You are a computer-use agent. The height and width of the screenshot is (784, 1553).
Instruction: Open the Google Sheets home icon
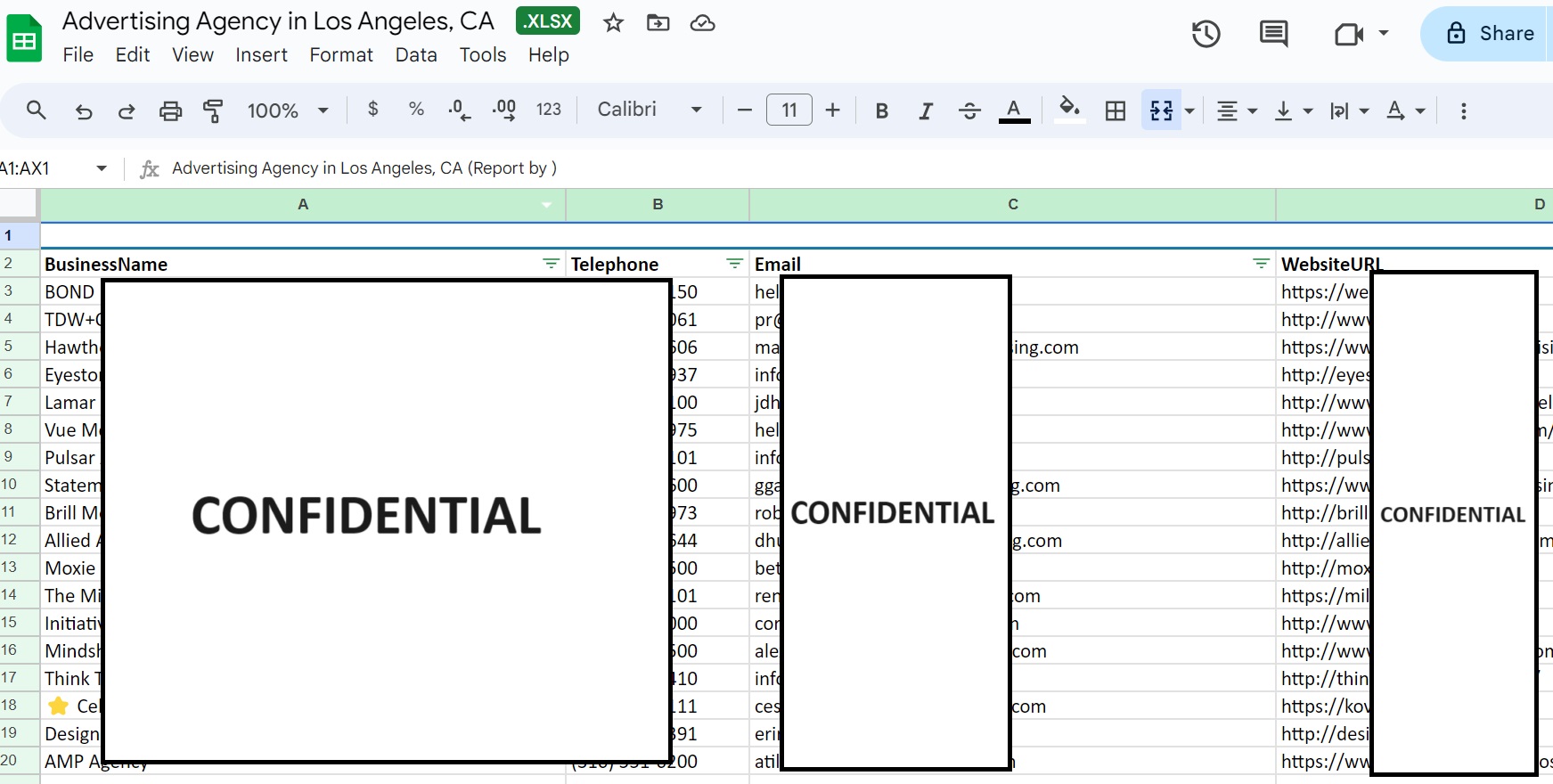pyautogui.click(x=24, y=39)
